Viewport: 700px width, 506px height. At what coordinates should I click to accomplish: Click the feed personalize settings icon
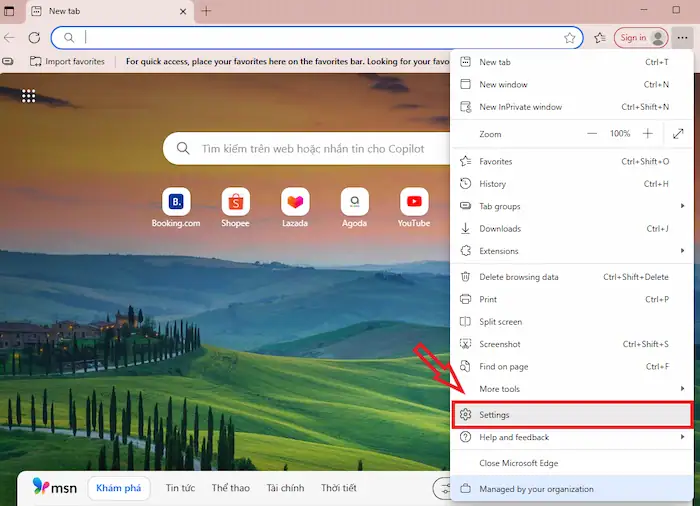click(x=443, y=488)
